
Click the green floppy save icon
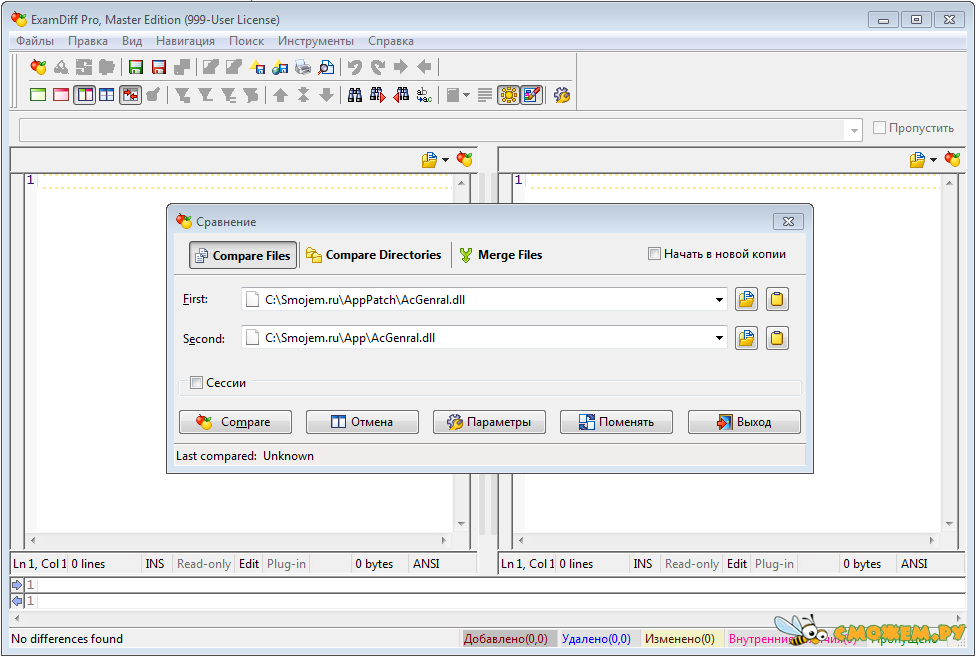tap(136, 67)
